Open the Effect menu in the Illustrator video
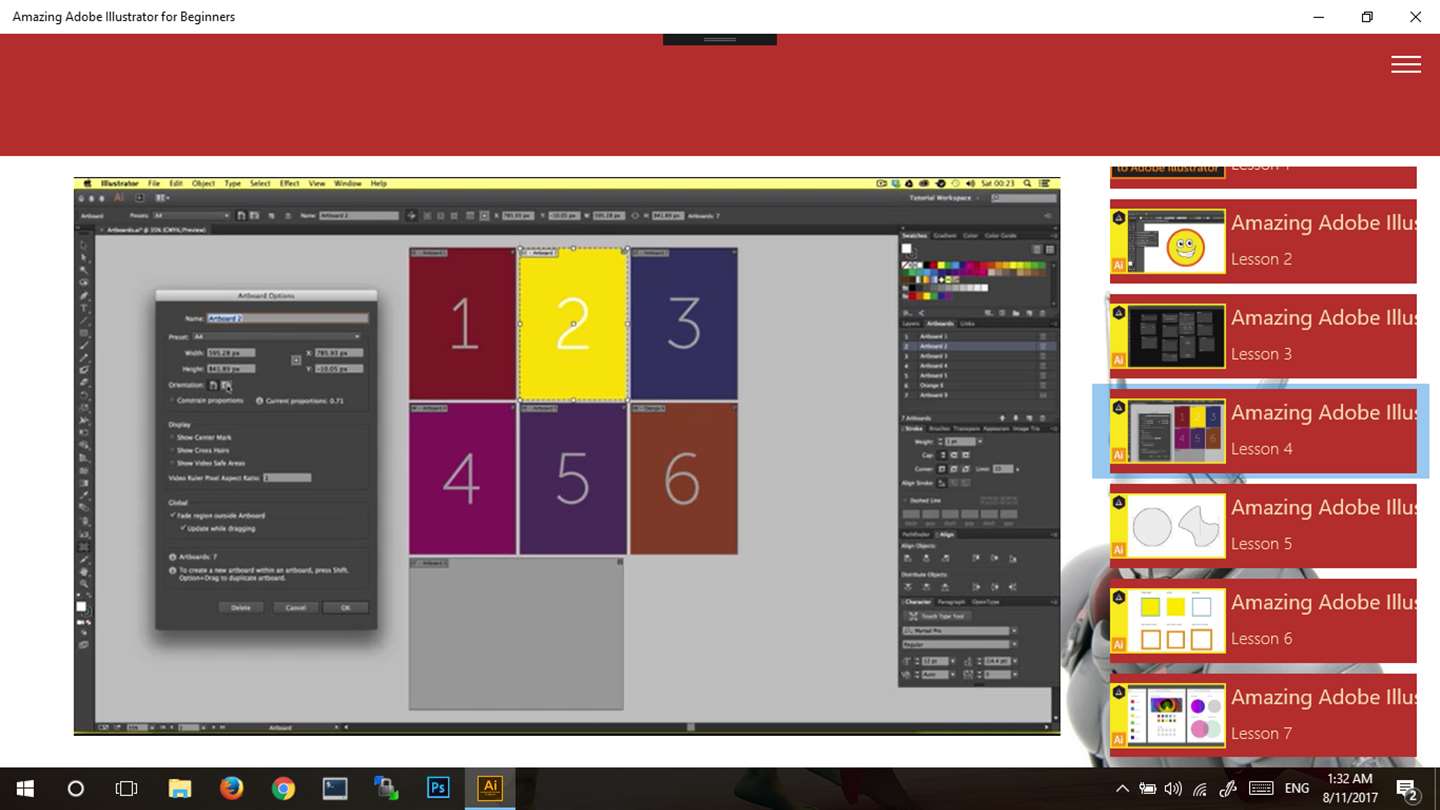The height and width of the screenshot is (810, 1440). 290,184
